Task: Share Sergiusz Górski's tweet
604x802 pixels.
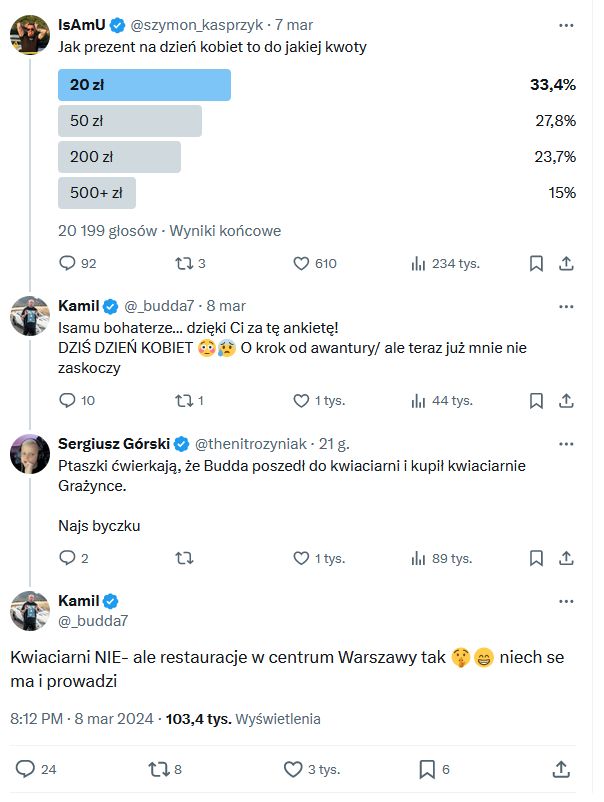Action: tap(566, 559)
